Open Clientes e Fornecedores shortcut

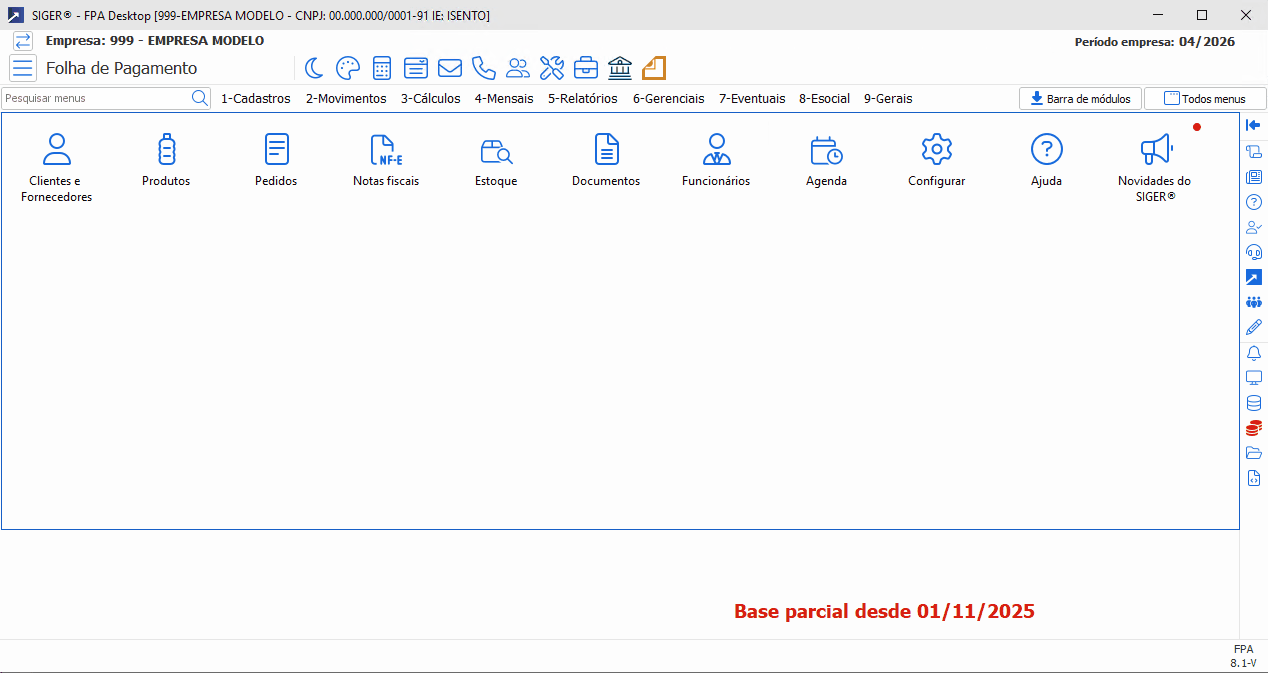(57, 167)
